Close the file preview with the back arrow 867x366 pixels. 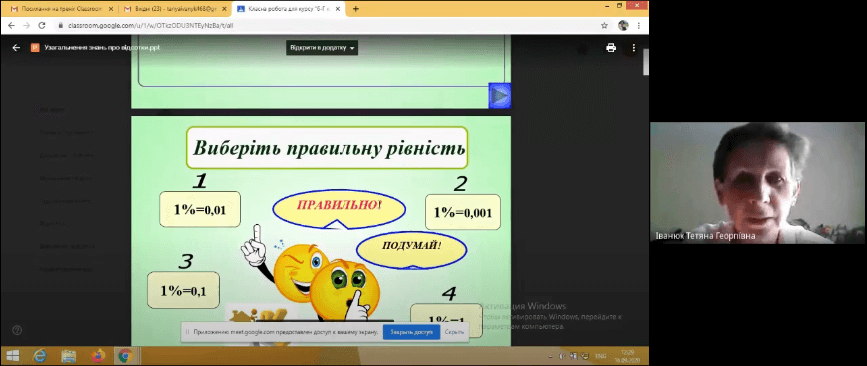point(16,48)
